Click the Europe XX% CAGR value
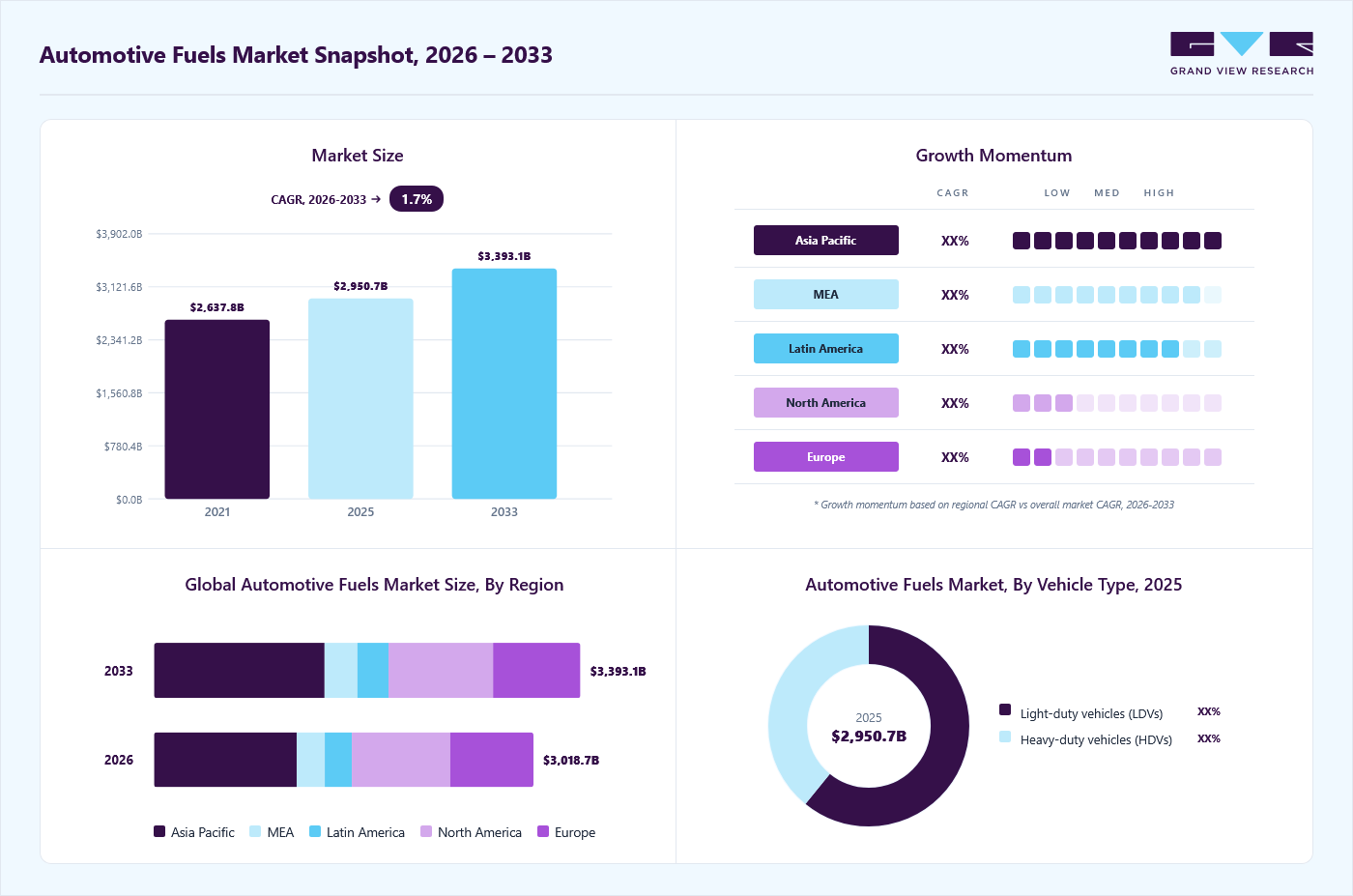 pyautogui.click(x=955, y=457)
